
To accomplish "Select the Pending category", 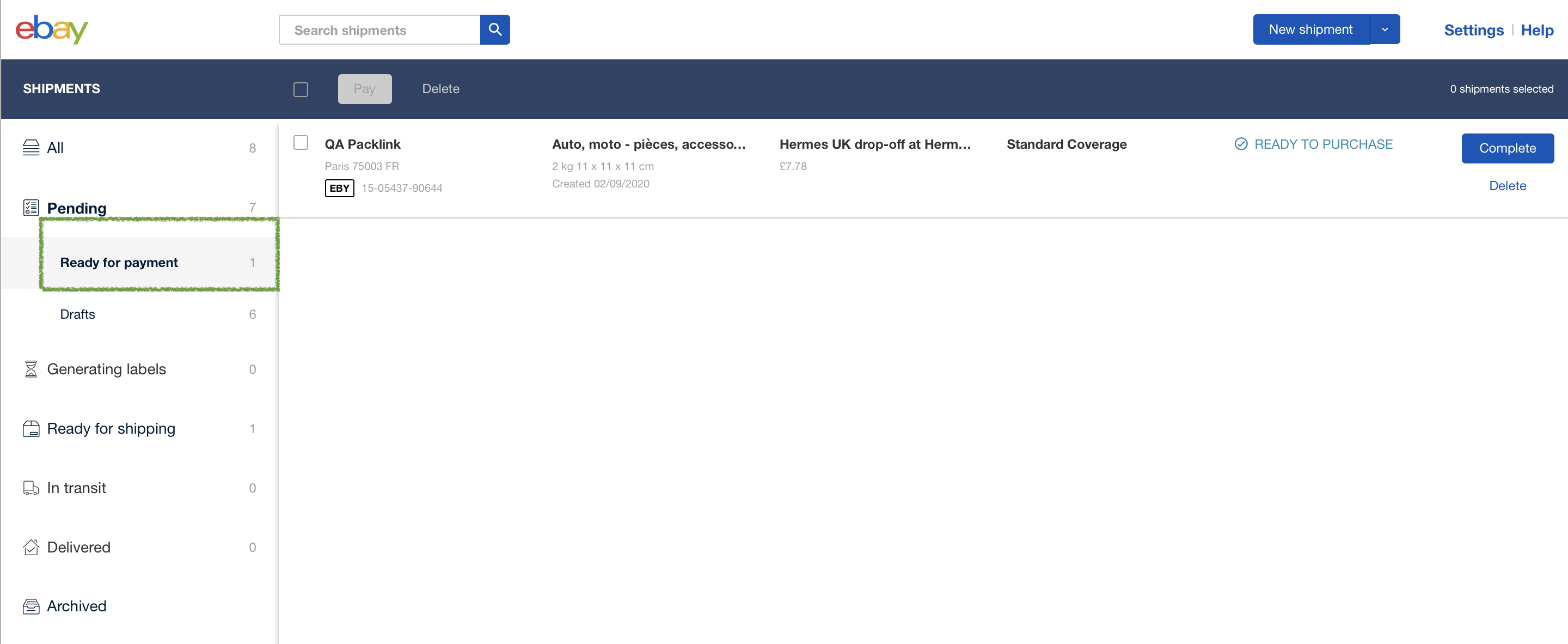I will coord(139,208).
